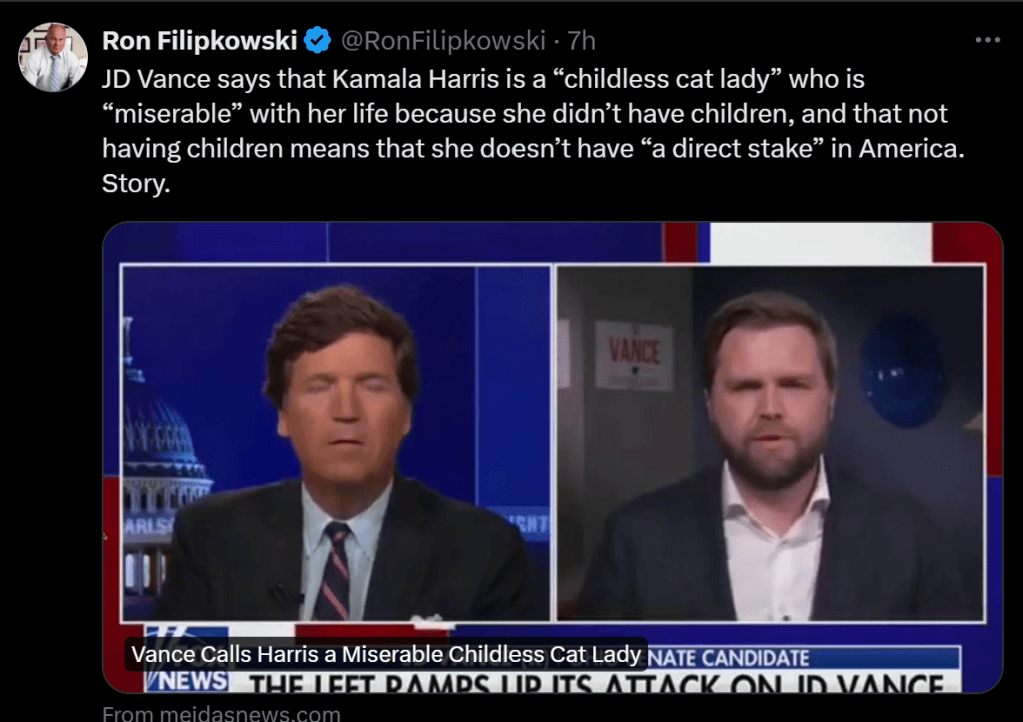Open the @RonFilipkowski handle link
This screenshot has height=722, width=1023.
tap(443, 40)
